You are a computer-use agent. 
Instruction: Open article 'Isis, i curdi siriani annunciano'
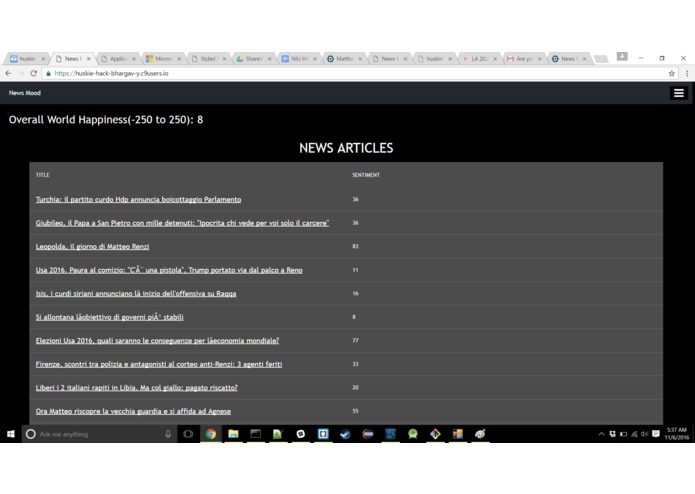point(136,293)
